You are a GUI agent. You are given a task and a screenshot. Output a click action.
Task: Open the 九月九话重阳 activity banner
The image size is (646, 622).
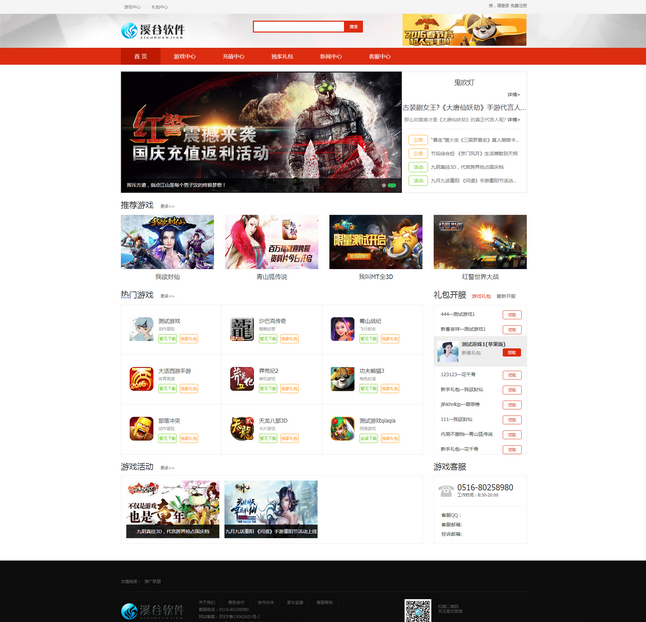click(271, 509)
